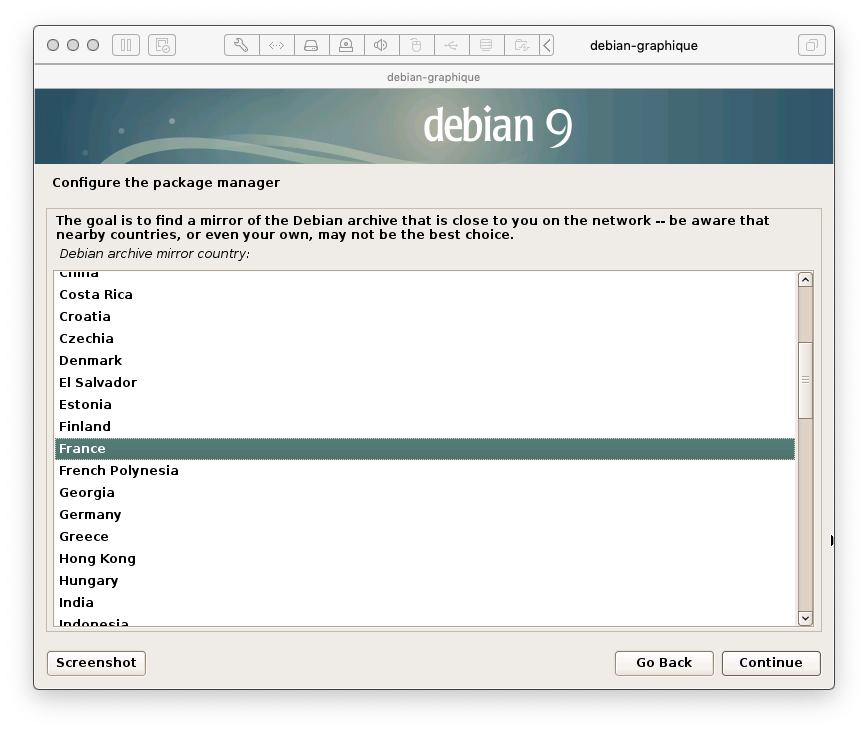The width and height of the screenshot is (868, 731).
Task: Select El Salvador in the list
Action: pos(425,382)
